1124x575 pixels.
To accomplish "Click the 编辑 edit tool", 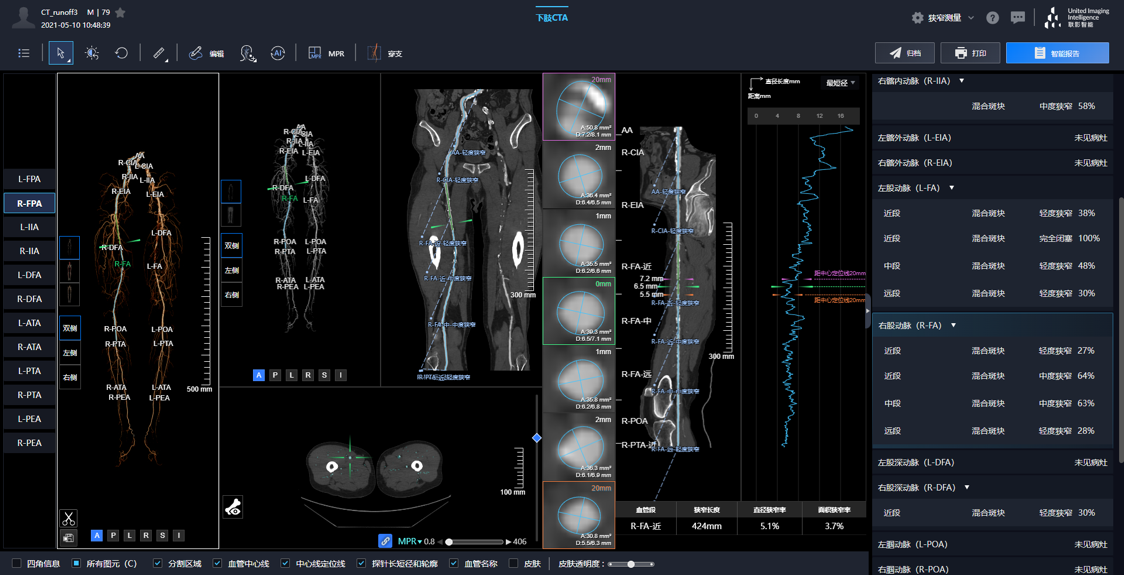I will pos(205,53).
